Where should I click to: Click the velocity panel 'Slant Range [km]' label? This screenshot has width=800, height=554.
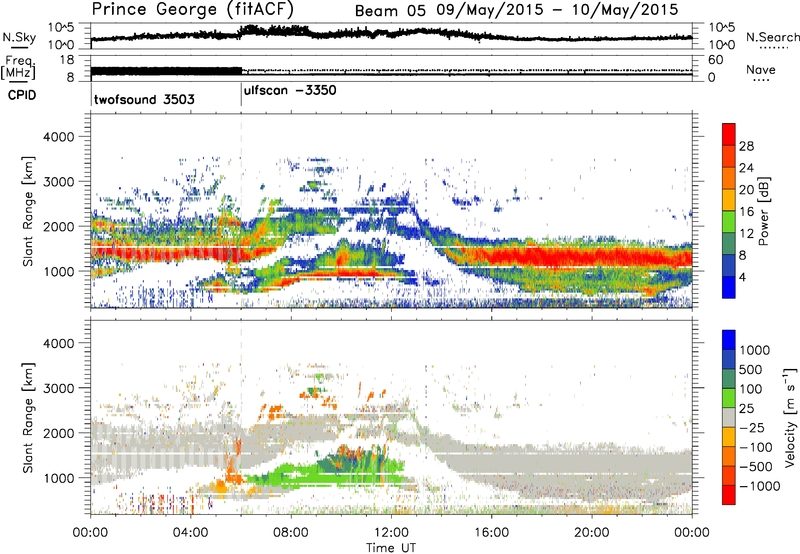(28, 417)
